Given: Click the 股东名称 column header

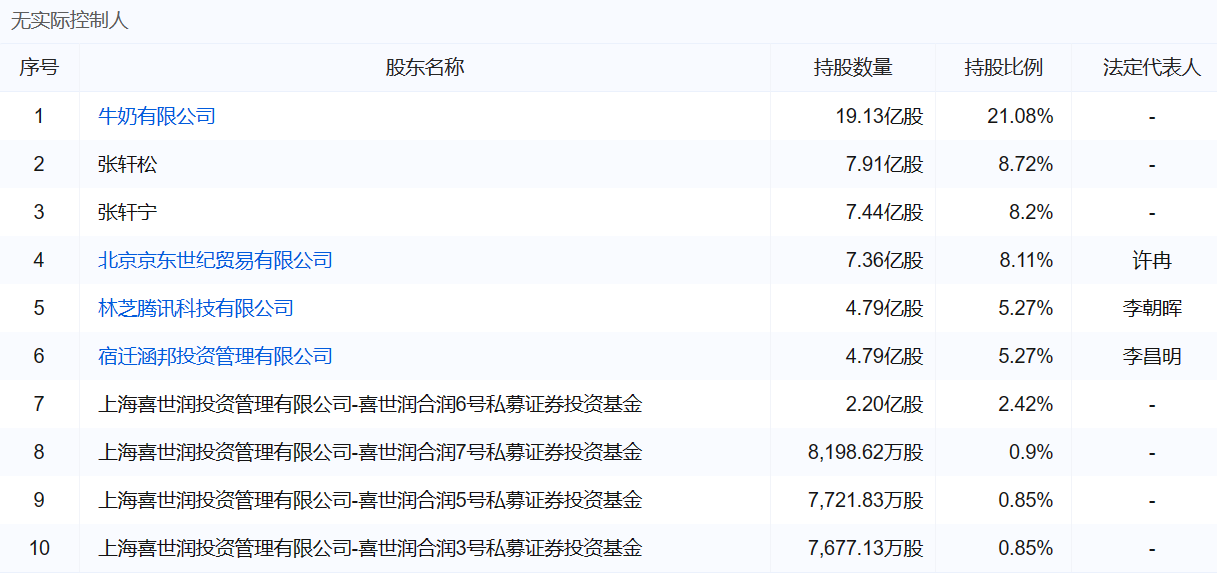Looking at the screenshot, I should point(425,68).
